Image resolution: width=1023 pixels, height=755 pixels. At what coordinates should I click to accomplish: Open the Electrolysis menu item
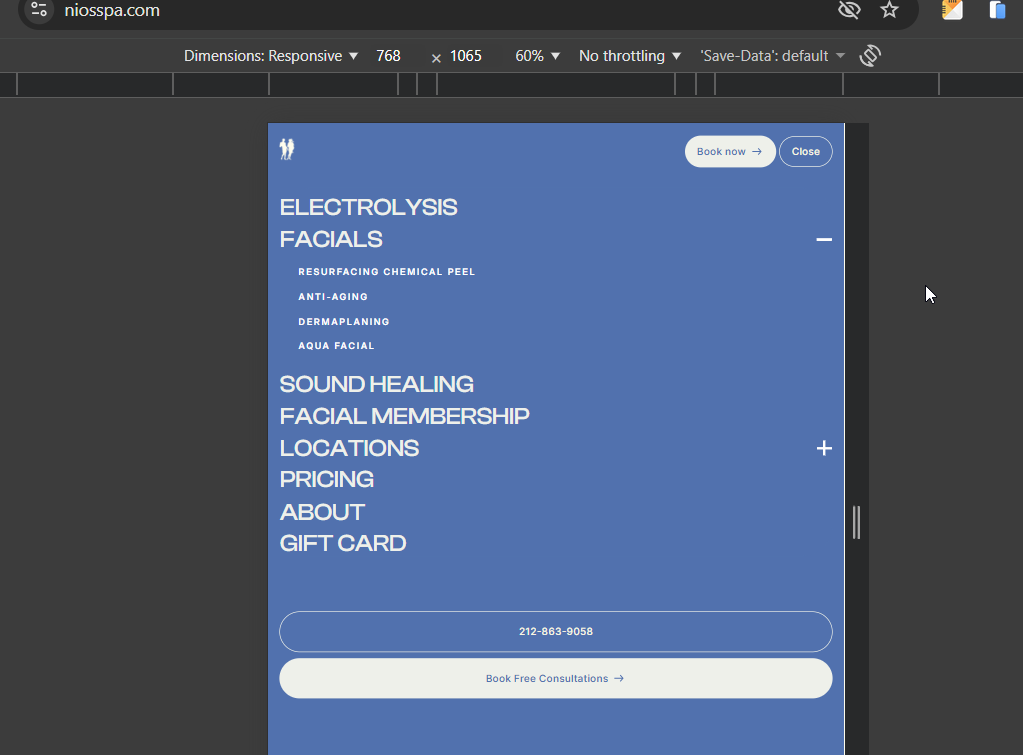tap(369, 208)
